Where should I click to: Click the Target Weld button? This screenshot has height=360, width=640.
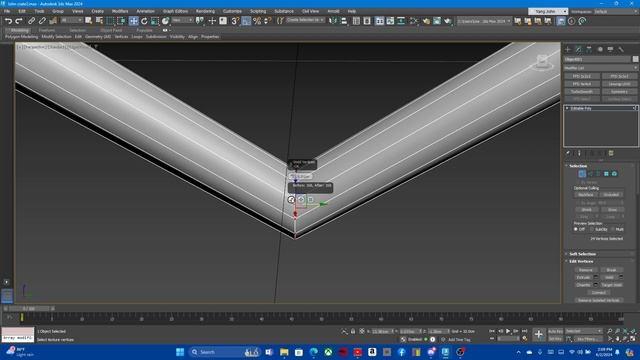[x=611, y=285]
